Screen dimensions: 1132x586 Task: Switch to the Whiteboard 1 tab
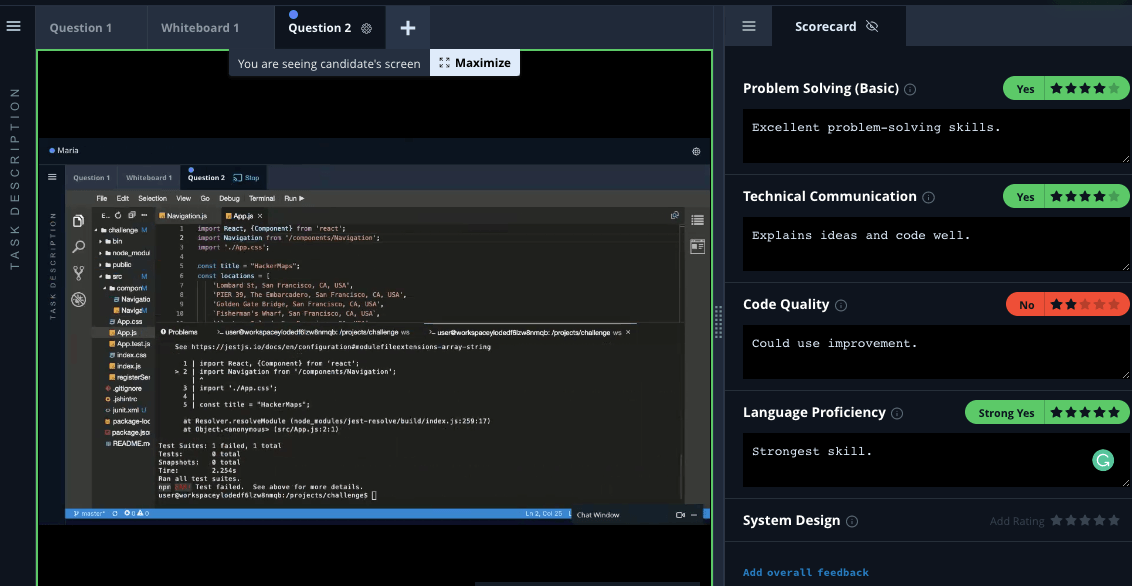[x=200, y=28]
